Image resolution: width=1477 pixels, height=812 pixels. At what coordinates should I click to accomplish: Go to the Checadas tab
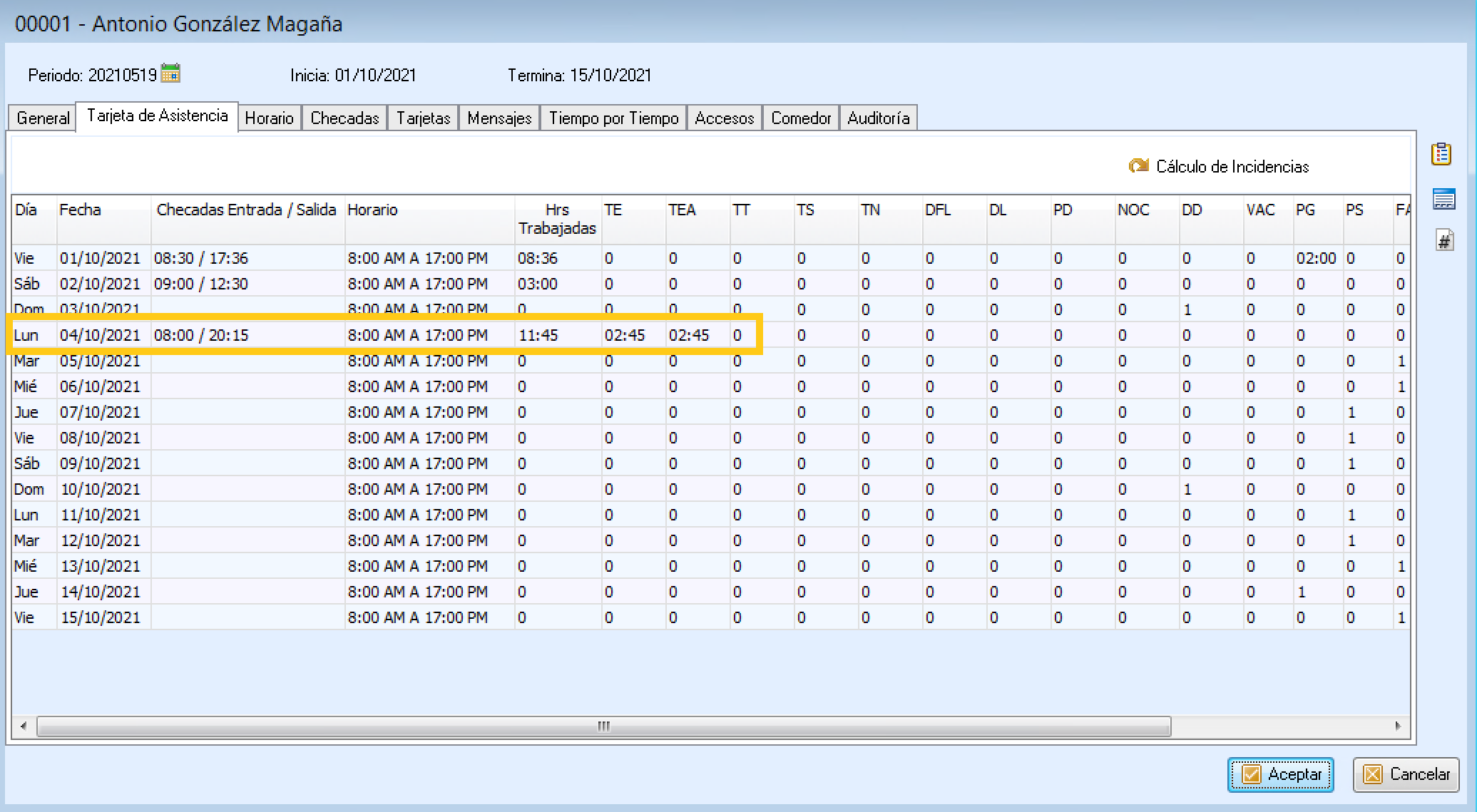click(x=344, y=118)
